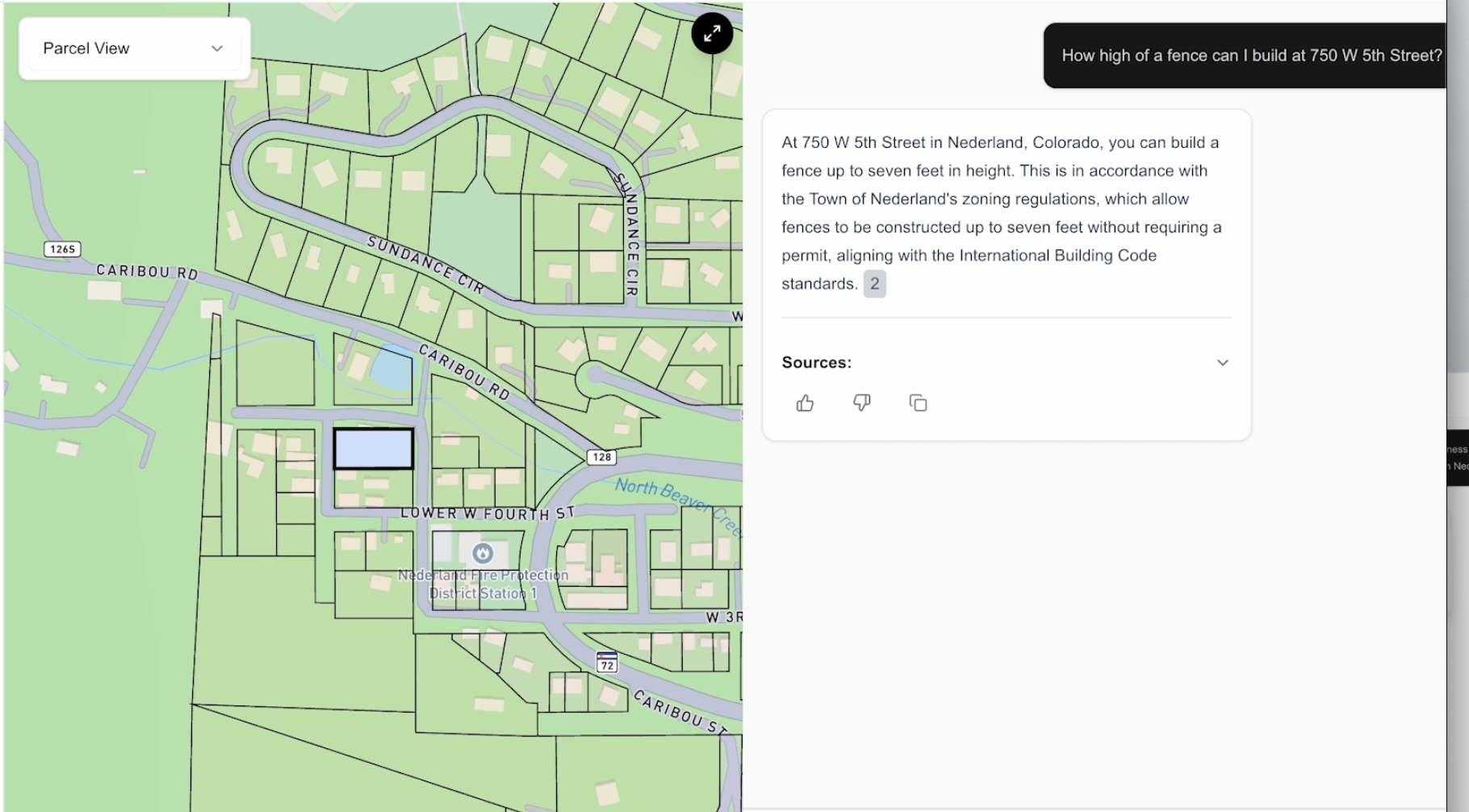Click the Sundance Cir diagonal street label
This screenshot has height=812, width=1469.
tap(425, 264)
